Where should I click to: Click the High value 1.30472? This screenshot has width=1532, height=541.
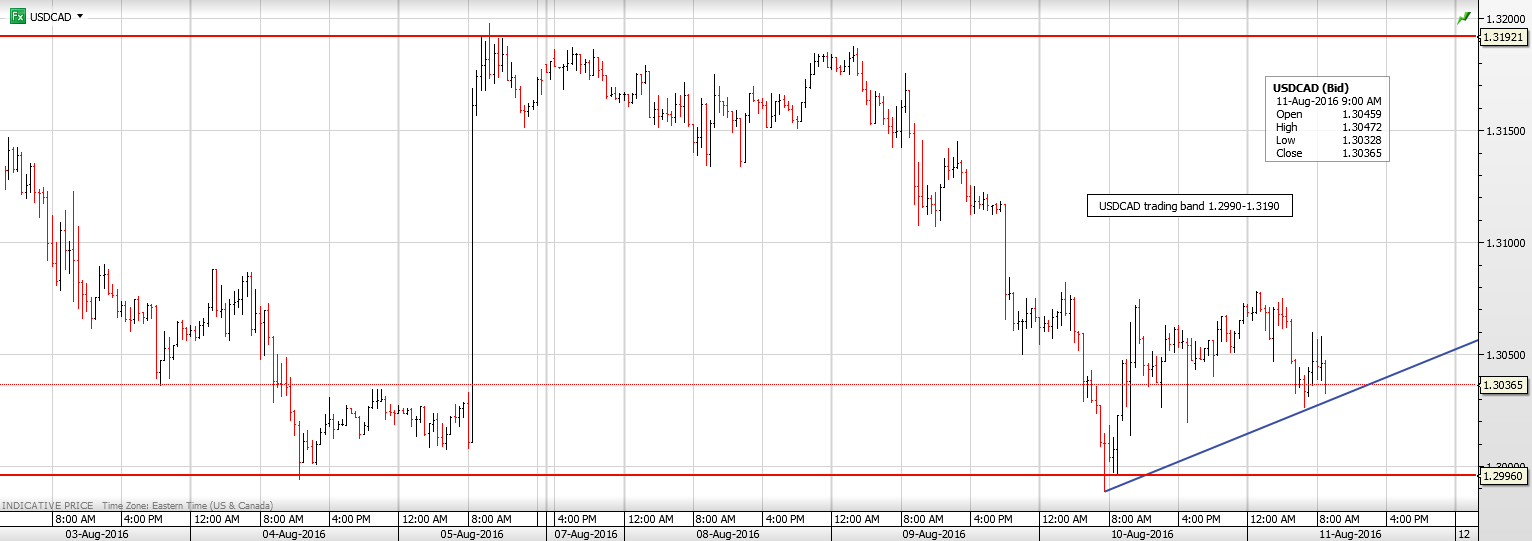click(x=1361, y=127)
